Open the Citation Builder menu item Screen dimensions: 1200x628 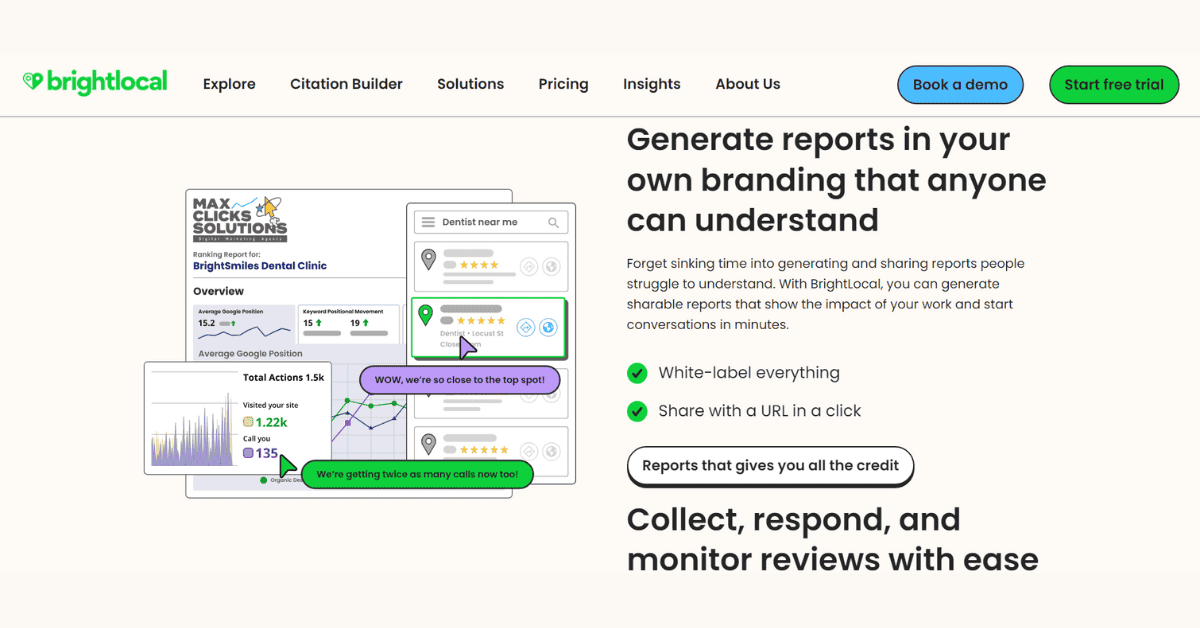click(346, 84)
